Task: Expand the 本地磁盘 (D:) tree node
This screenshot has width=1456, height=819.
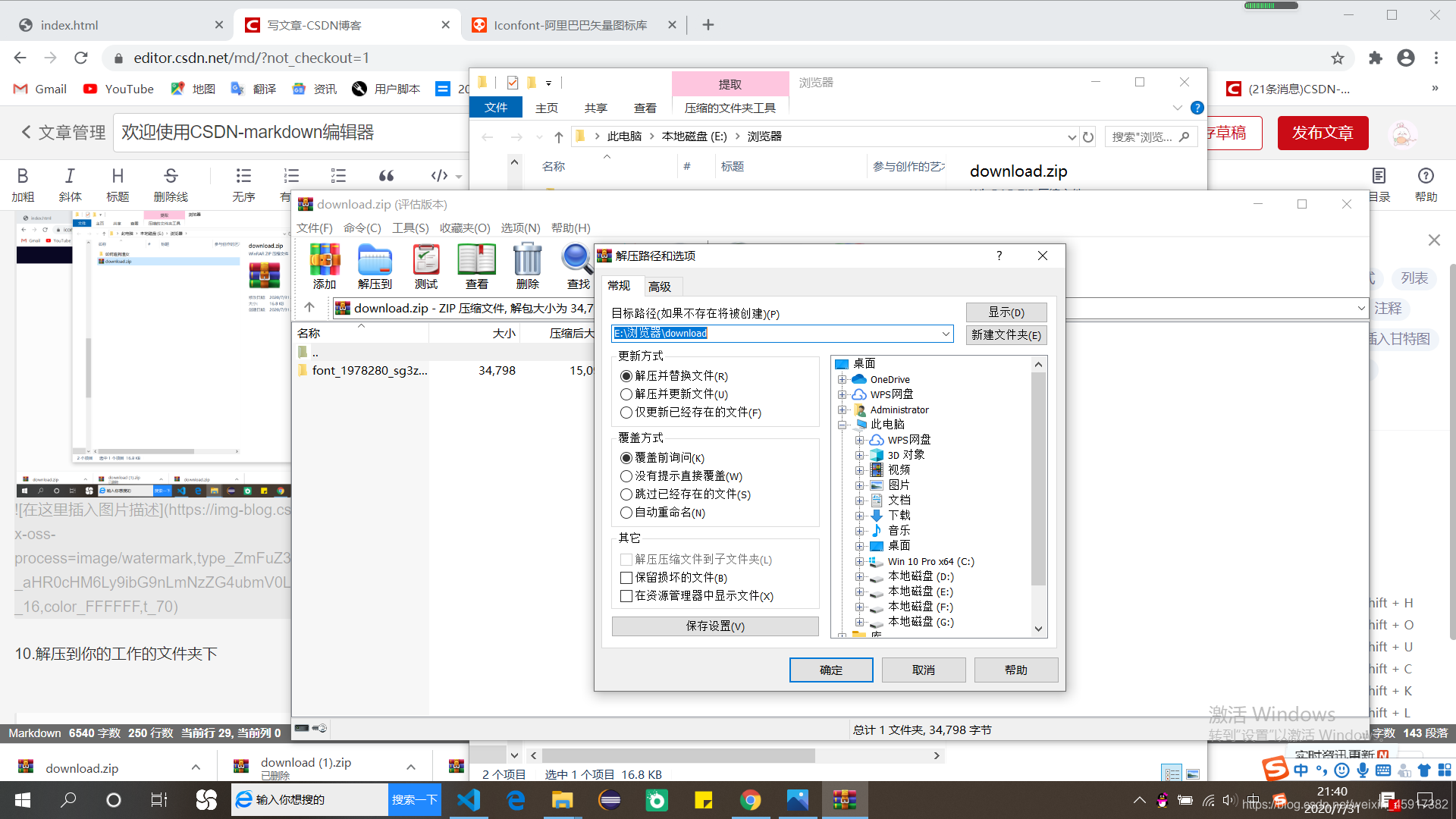Action: (x=859, y=577)
